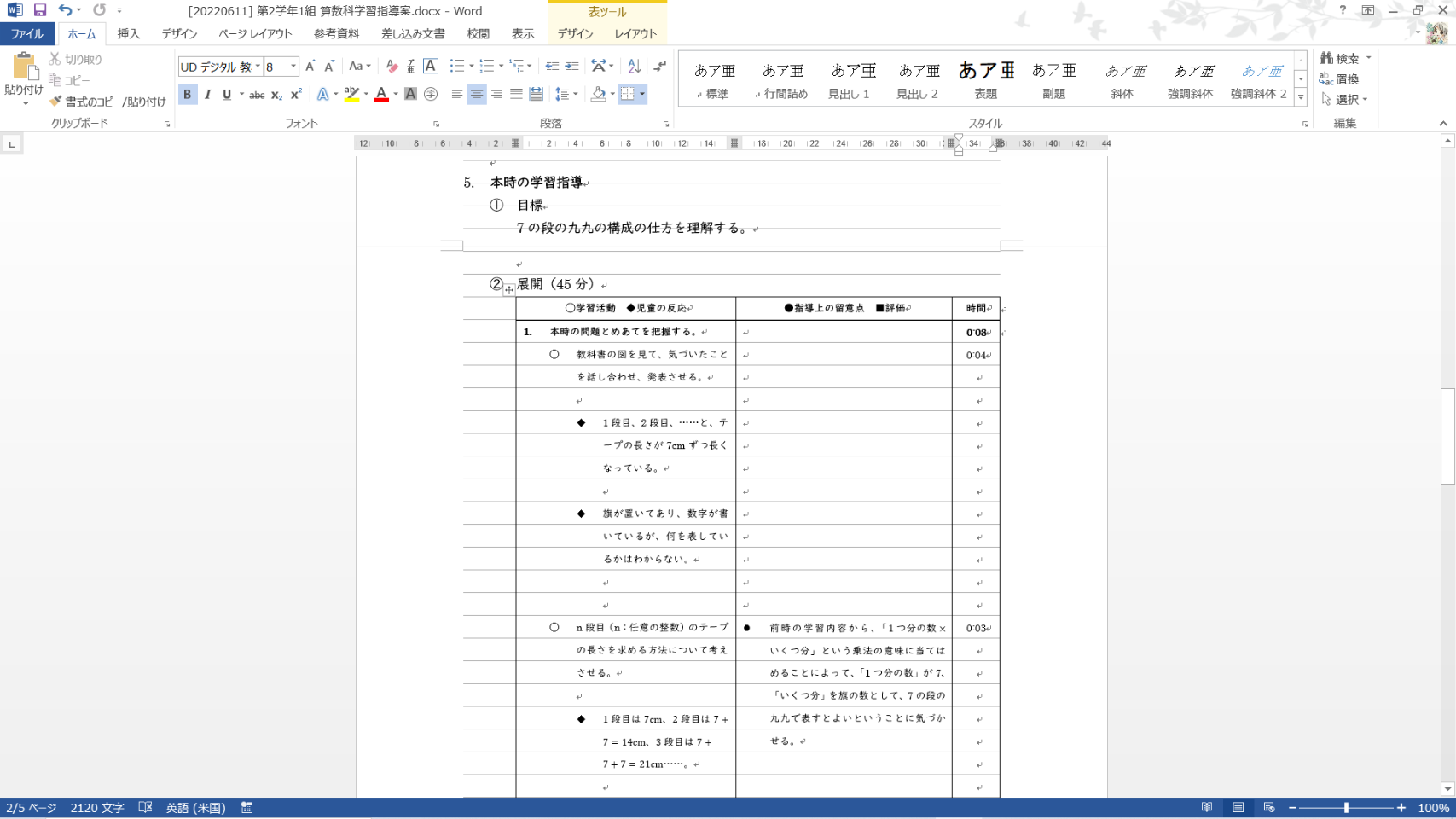Expand the Styles gallery with the More arrow

pyautogui.click(x=1301, y=98)
